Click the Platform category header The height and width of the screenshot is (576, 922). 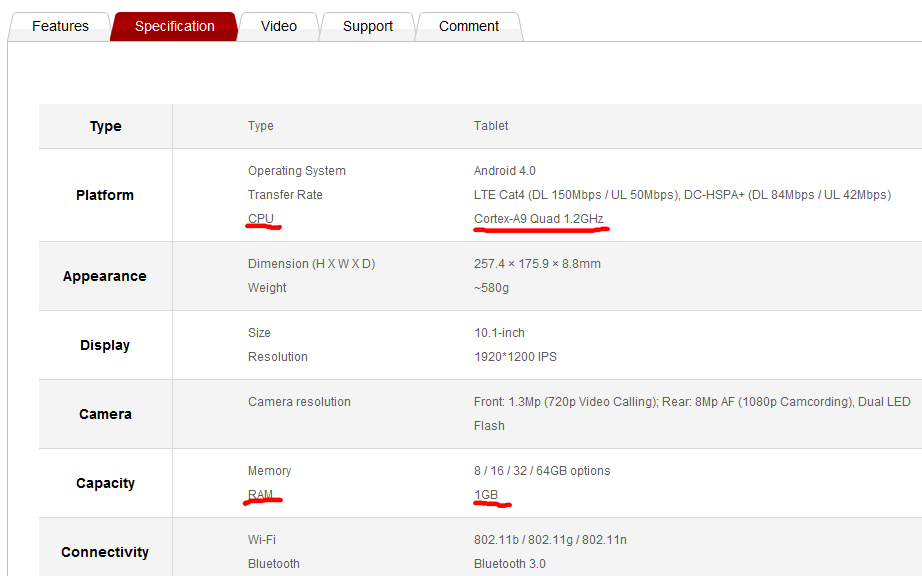pyautogui.click(x=105, y=195)
